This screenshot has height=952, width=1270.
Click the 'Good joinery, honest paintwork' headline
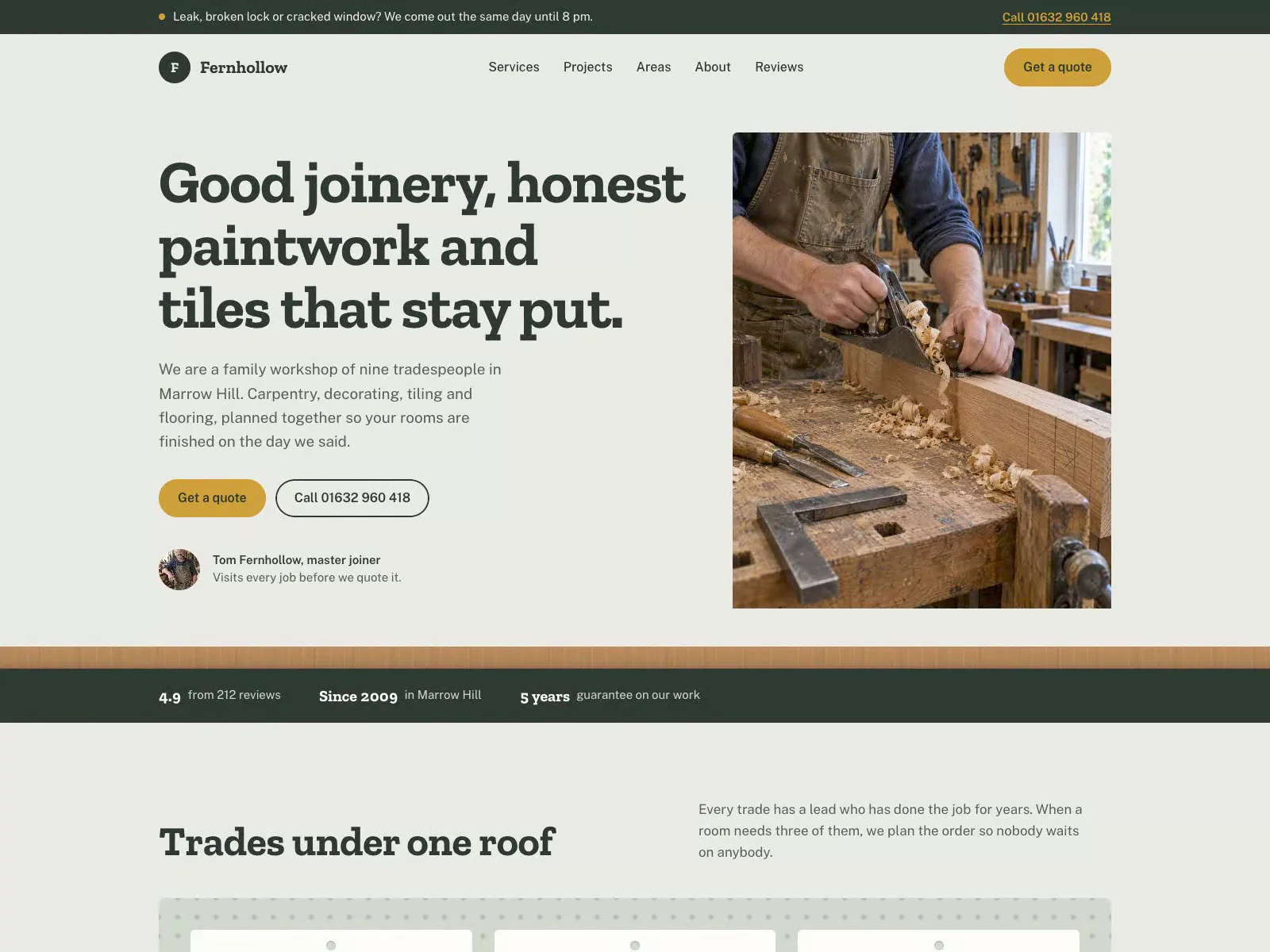point(421,246)
